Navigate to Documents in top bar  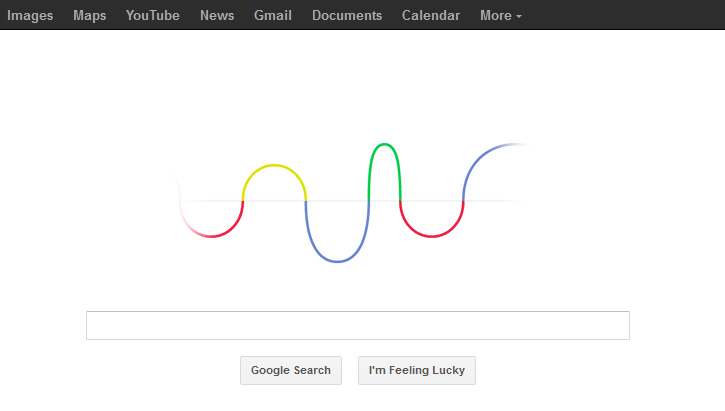click(x=347, y=15)
